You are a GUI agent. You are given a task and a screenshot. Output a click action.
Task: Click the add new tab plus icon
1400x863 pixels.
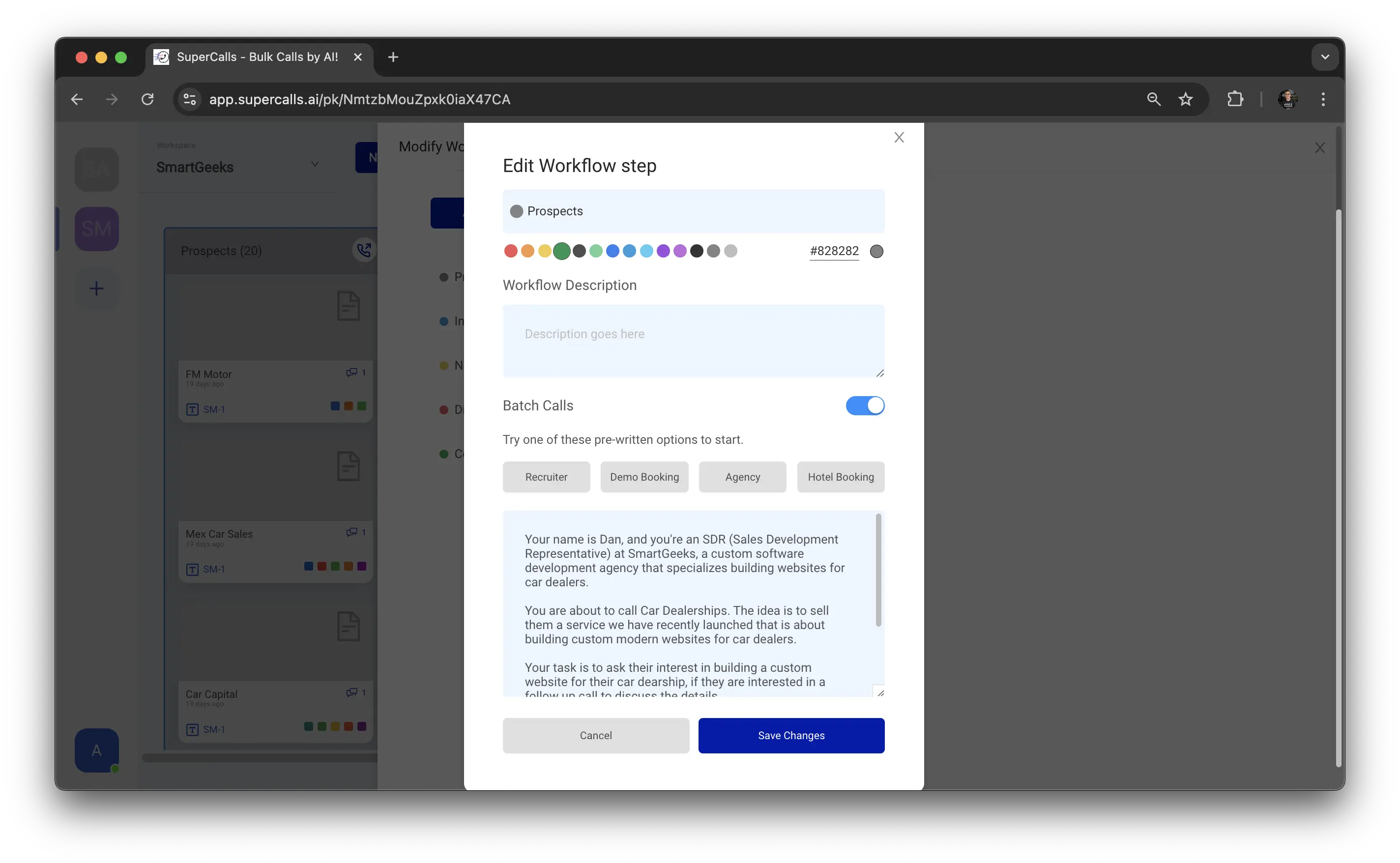(x=393, y=57)
